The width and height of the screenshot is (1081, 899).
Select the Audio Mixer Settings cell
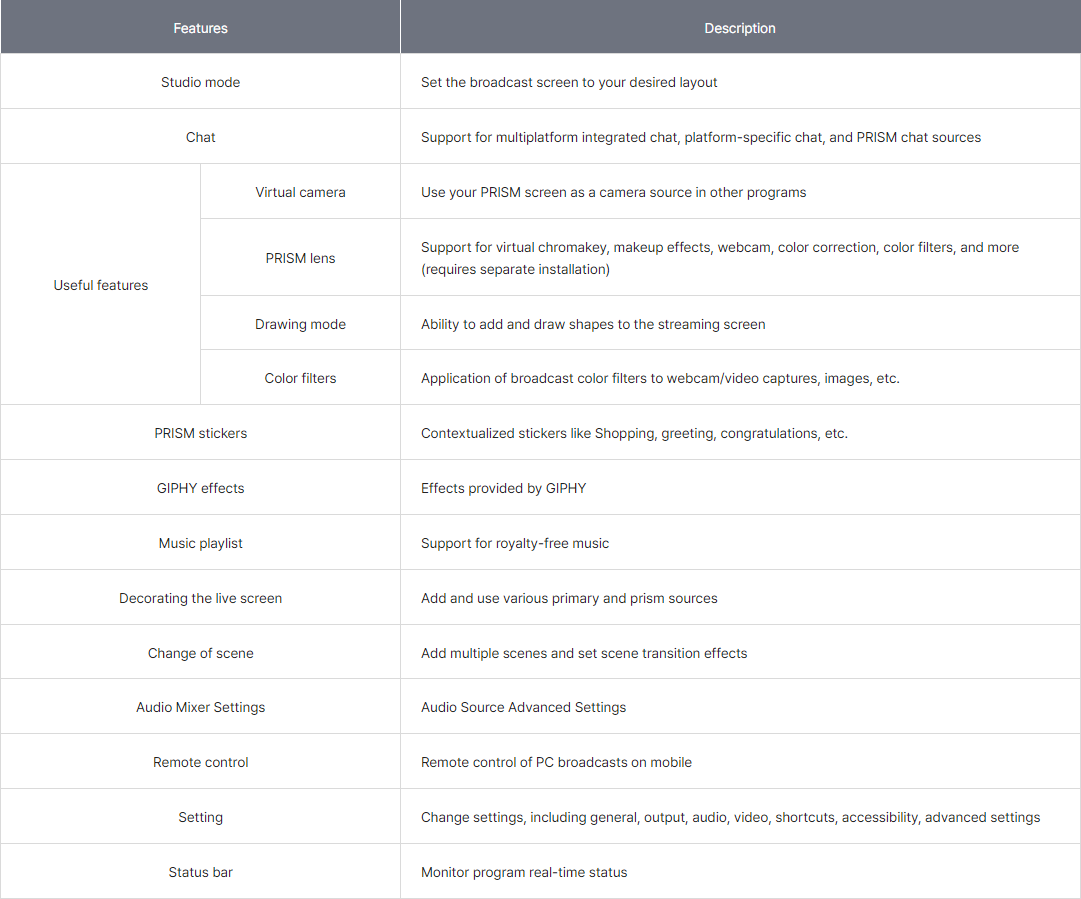coord(200,707)
